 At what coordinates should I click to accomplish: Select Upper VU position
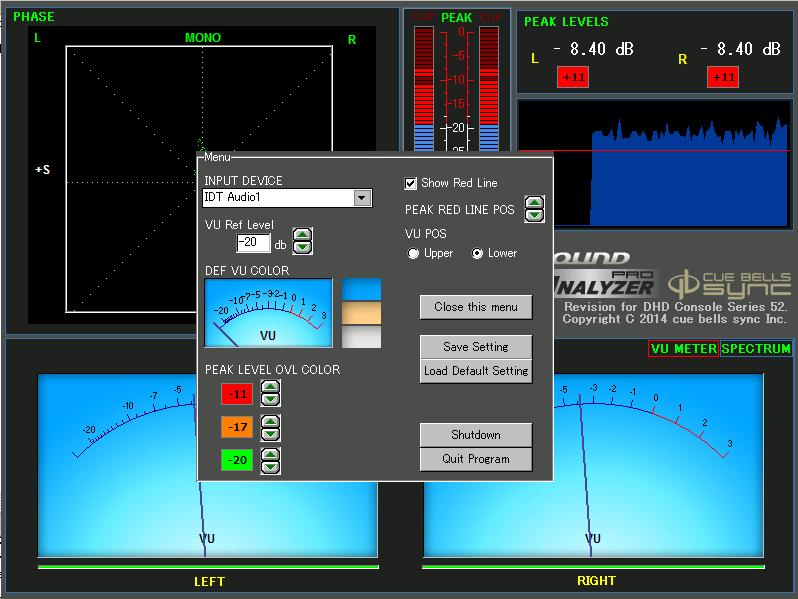(413, 254)
